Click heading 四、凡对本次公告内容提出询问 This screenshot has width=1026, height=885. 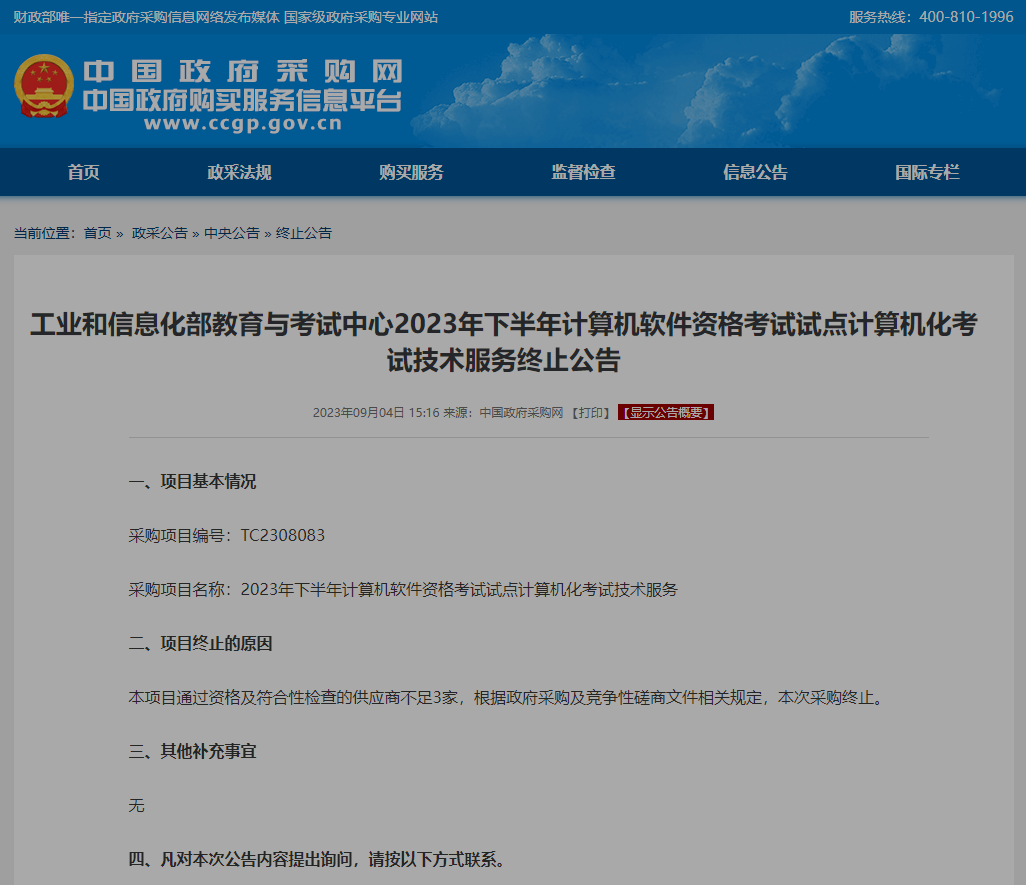pos(319,859)
